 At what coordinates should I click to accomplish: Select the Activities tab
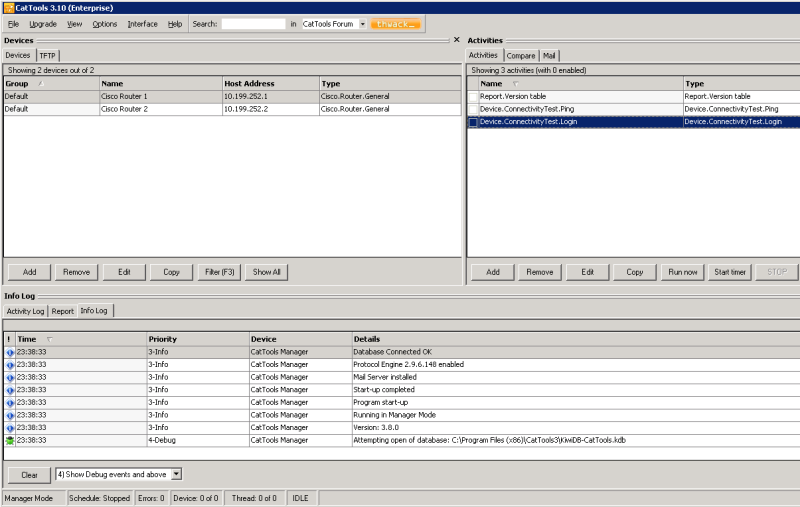483,55
